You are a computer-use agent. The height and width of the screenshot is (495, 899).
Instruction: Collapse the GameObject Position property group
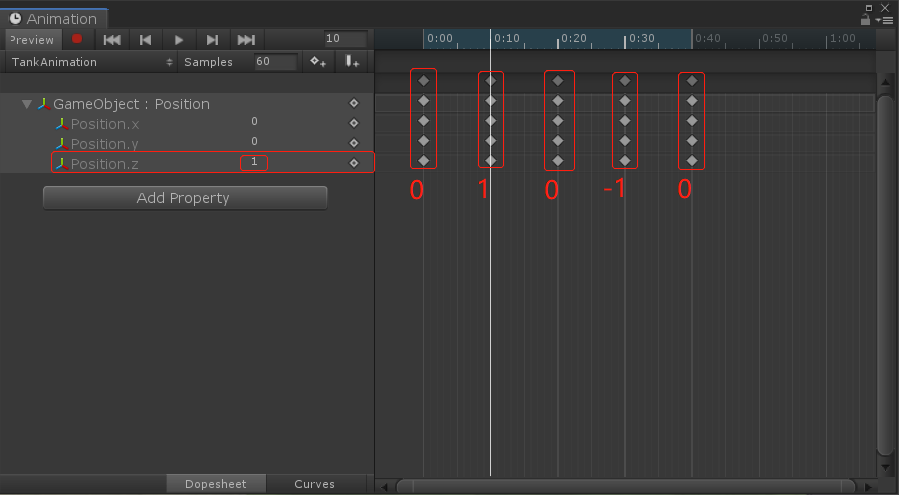(x=26, y=104)
